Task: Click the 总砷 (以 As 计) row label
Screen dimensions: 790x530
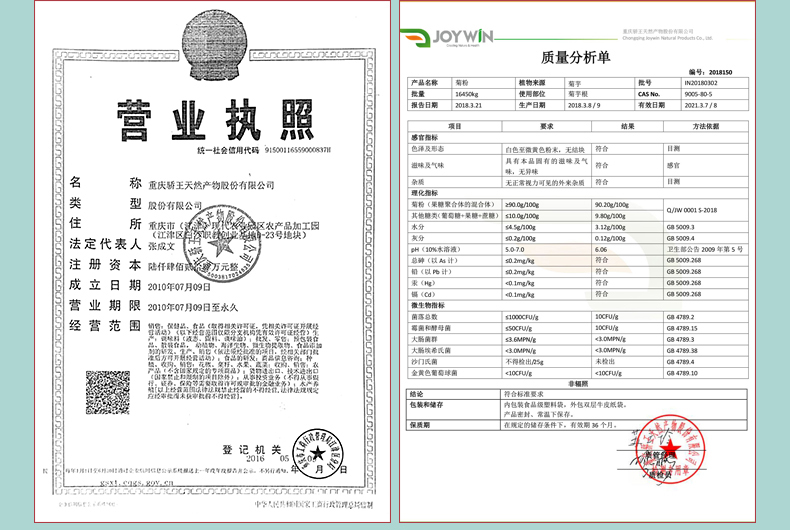Action: point(434,260)
